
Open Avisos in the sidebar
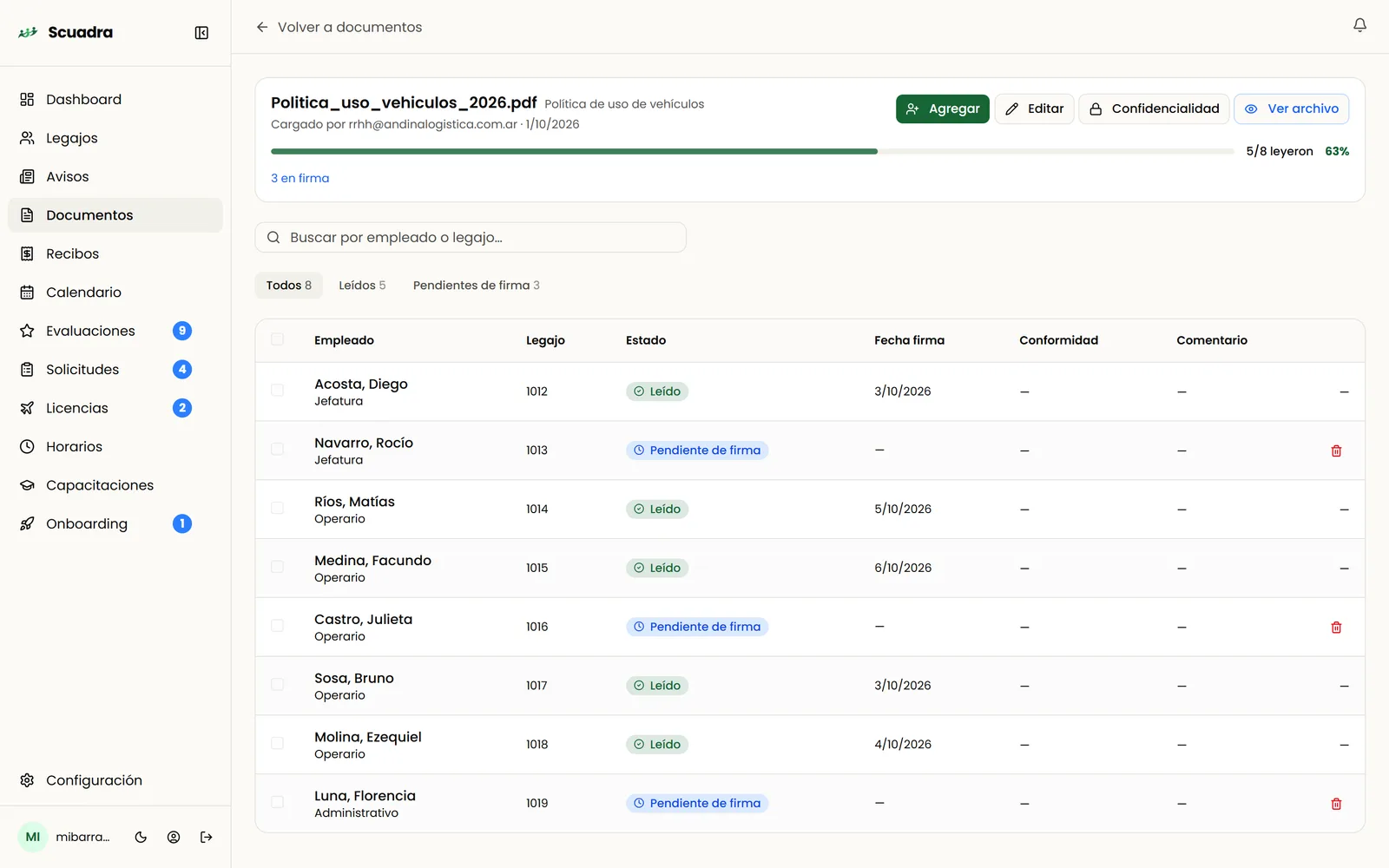[x=115, y=177]
